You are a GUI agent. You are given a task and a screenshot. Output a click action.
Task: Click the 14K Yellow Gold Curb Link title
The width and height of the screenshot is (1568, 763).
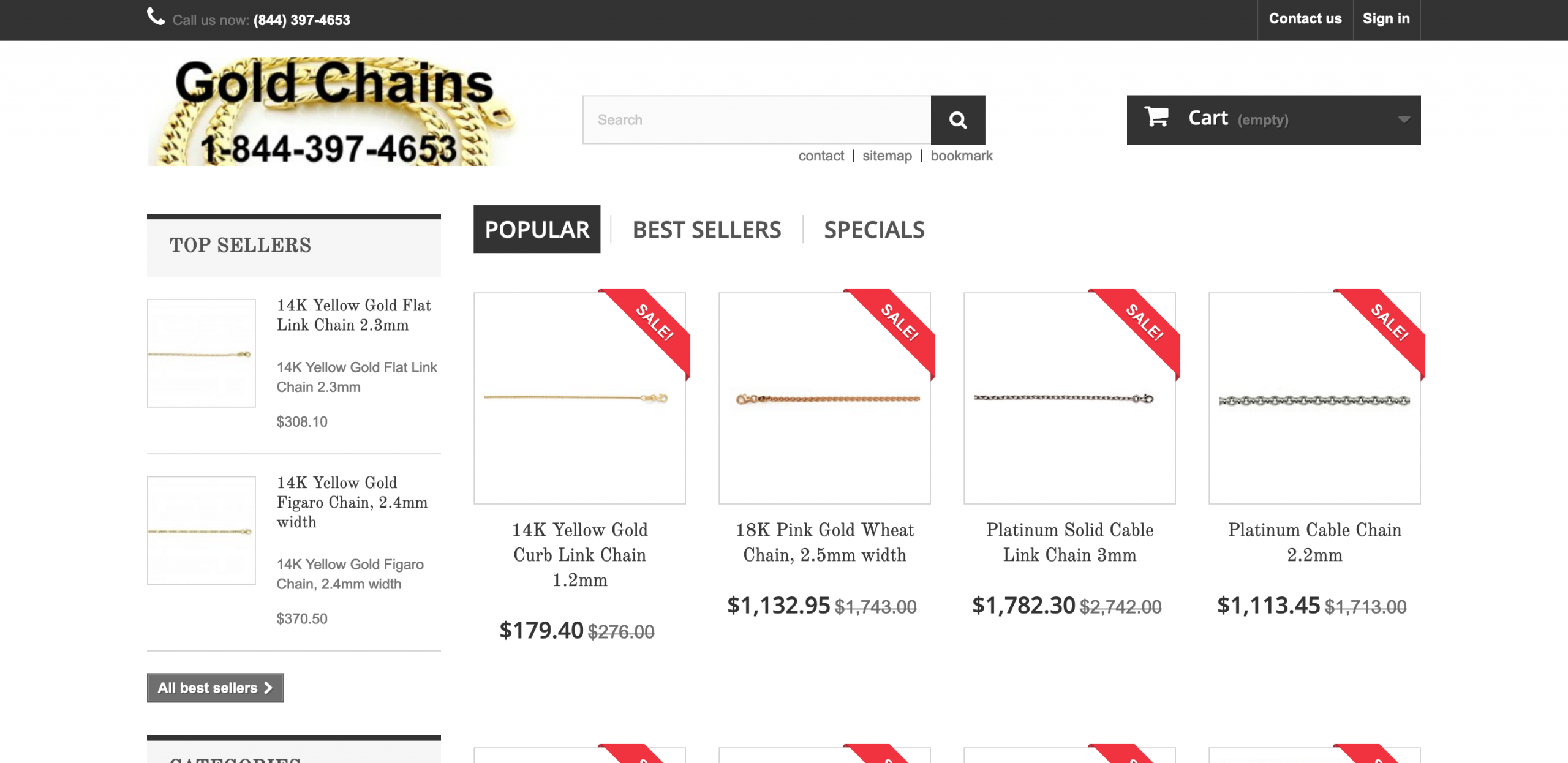[x=579, y=554]
